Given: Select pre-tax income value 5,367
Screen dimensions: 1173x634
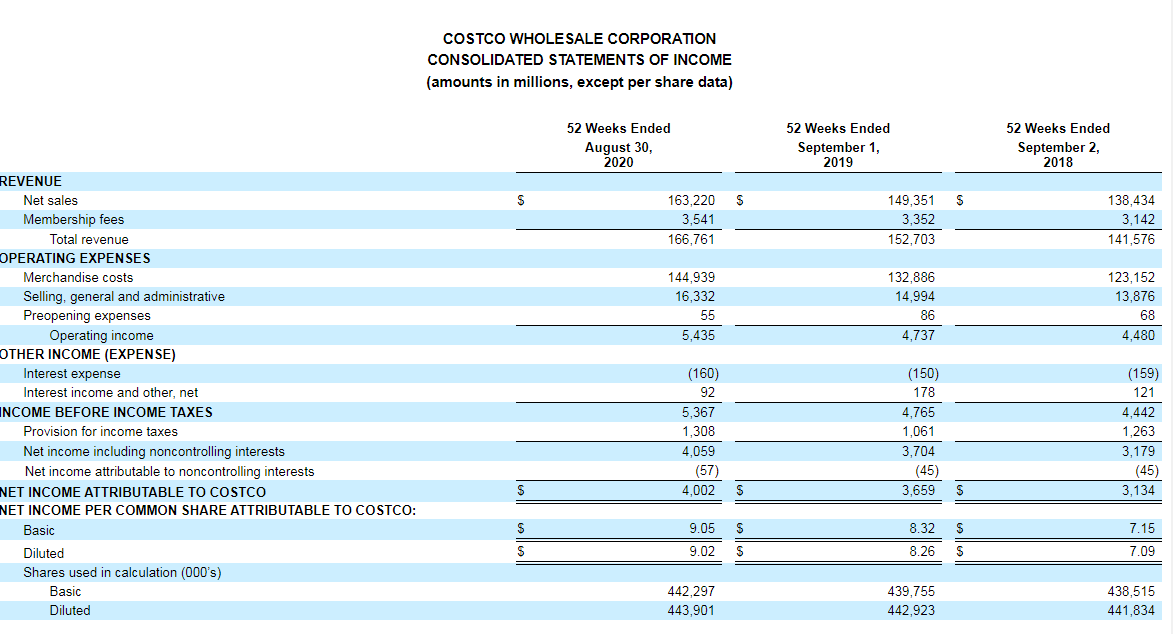Looking at the screenshot, I should click(698, 412).
